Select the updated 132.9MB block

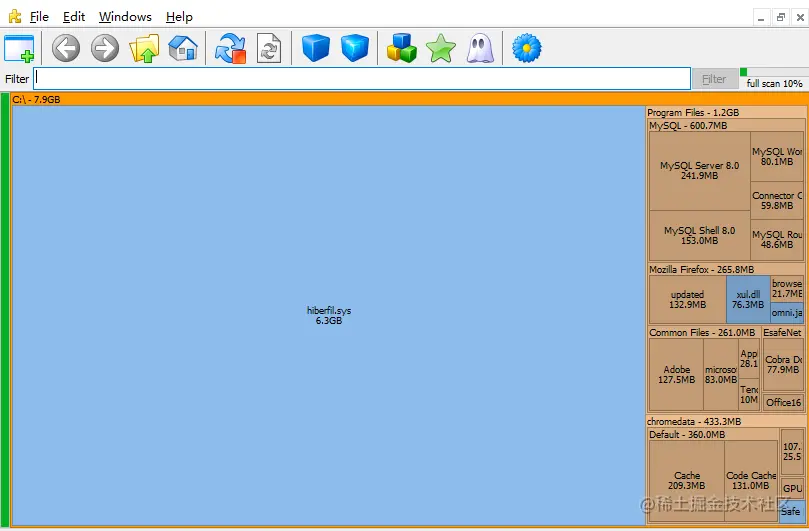[x=688, y=300]
